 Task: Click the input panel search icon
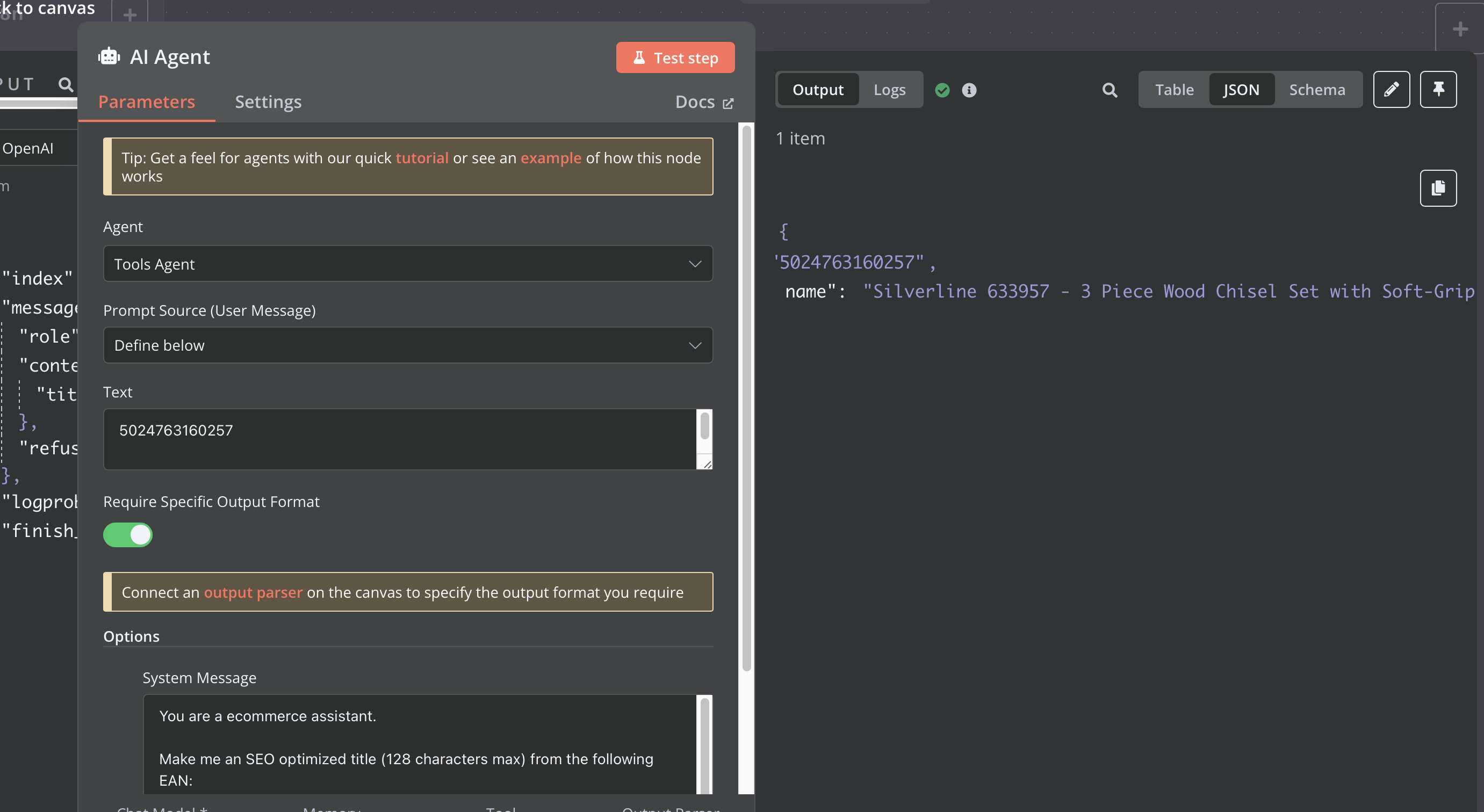(x=66, y=85)
